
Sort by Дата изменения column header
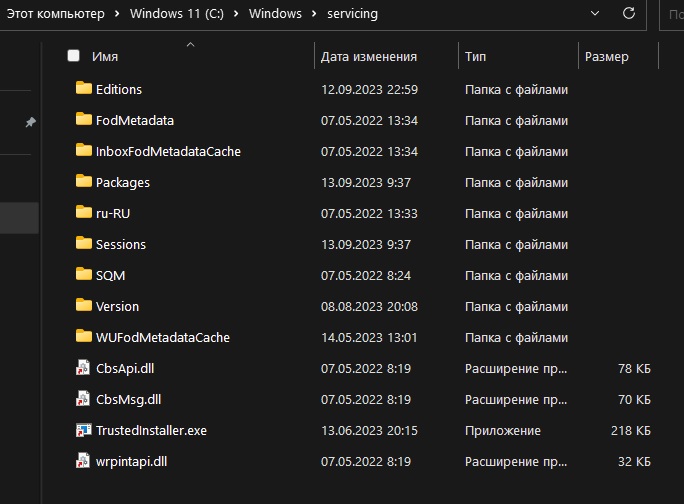click(x=368, y=57)
